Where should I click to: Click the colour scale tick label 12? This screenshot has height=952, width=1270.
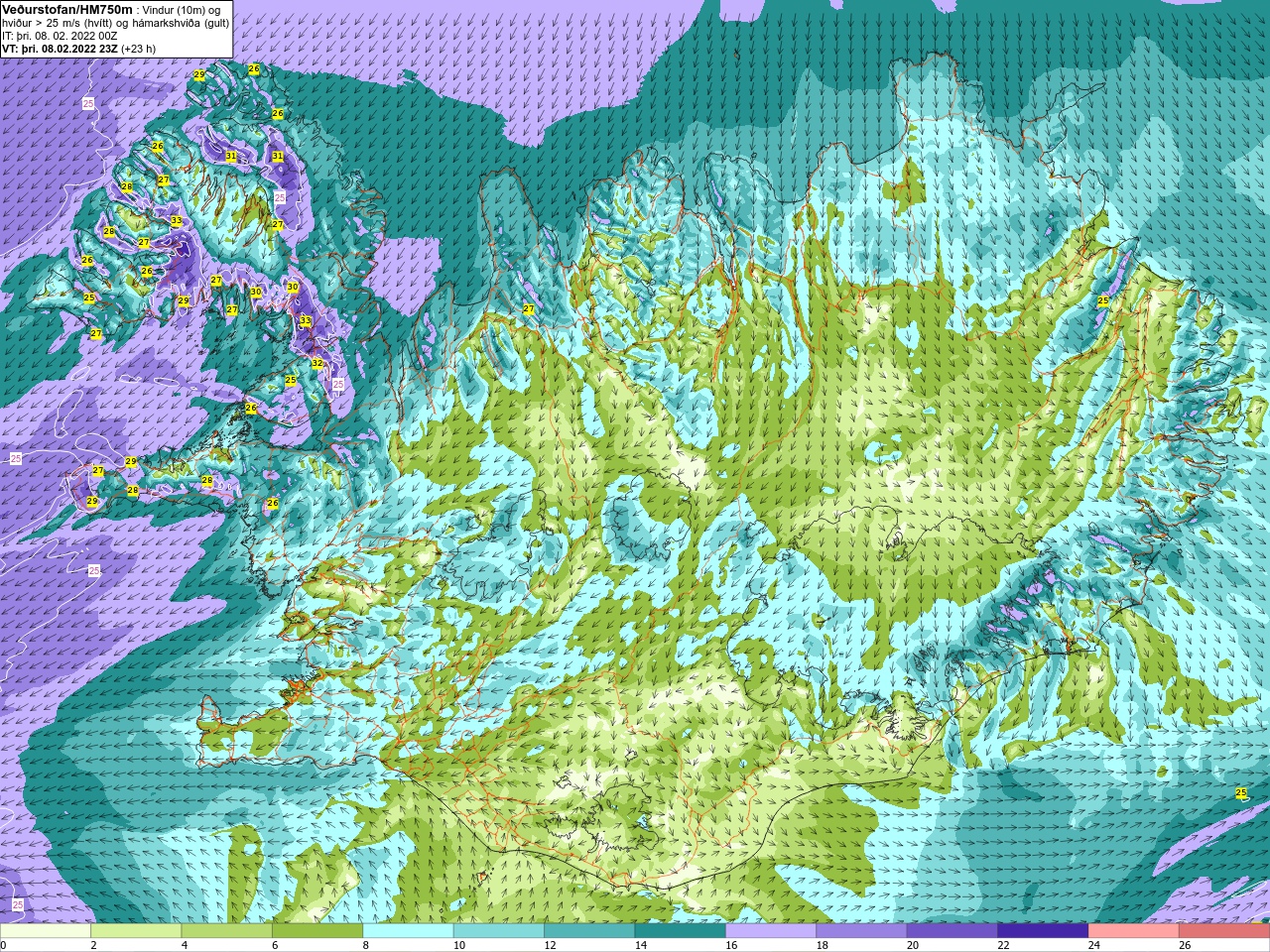pyautogui.click(x=550, y=945)
